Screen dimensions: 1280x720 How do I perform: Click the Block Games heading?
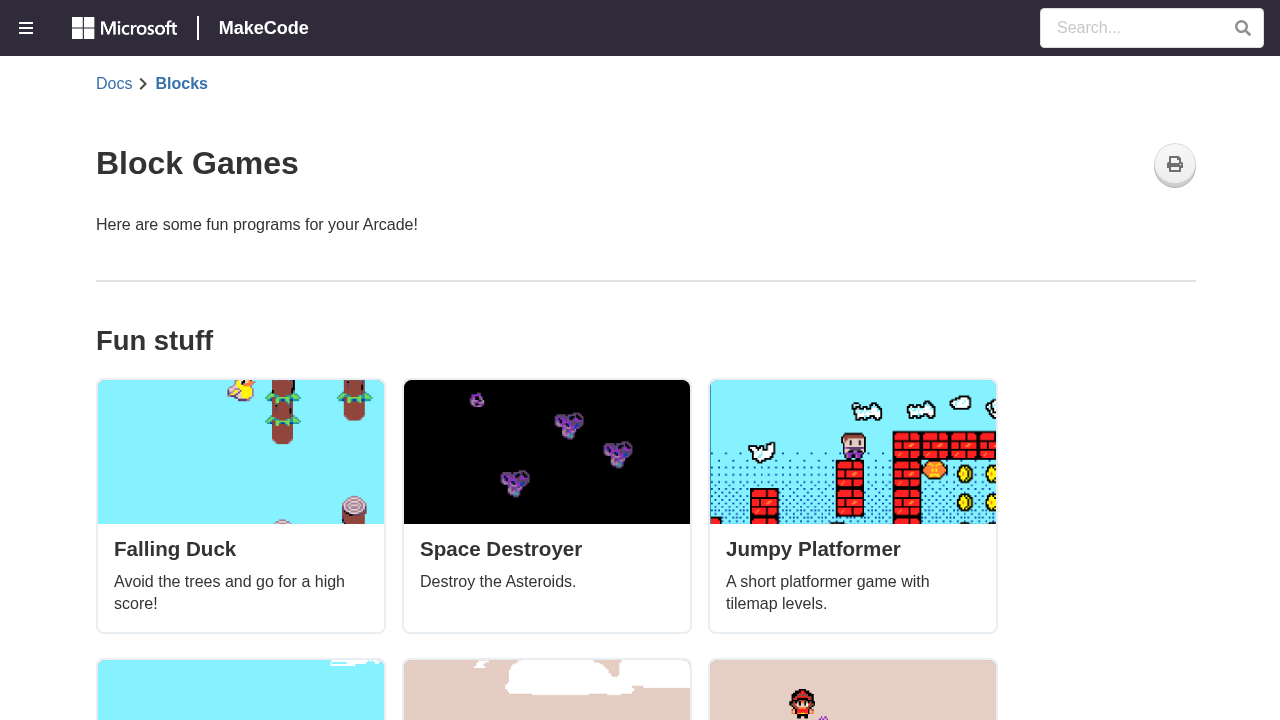pyautogui.click(x=197, y=163)
